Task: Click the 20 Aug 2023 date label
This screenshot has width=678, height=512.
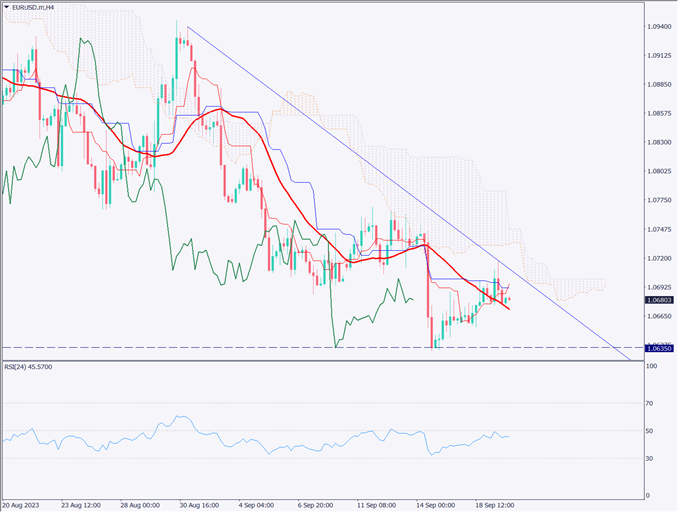Action: [x=24, y=505]
